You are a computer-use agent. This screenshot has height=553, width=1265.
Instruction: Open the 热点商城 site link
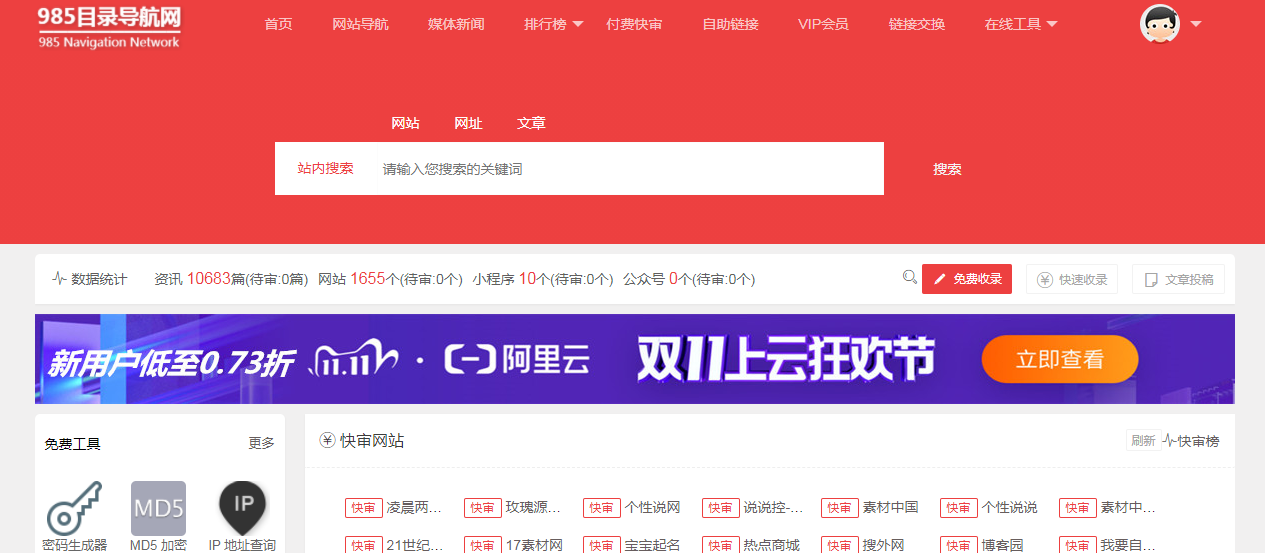(771, 545)
